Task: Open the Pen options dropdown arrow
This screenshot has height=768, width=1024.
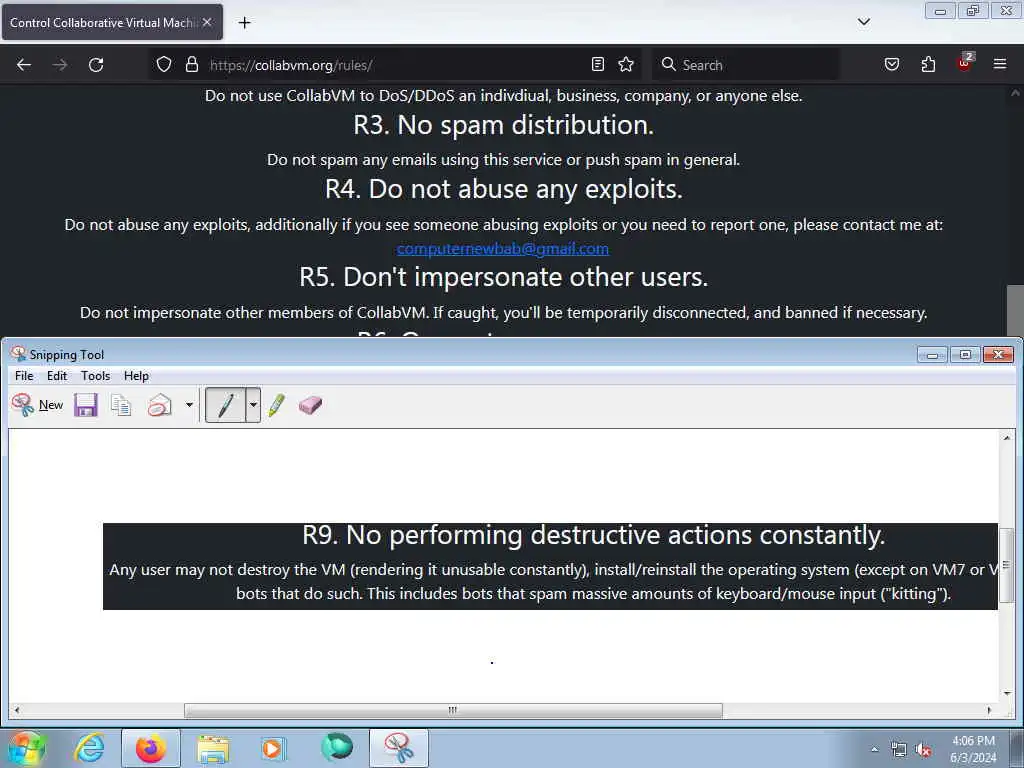Action: pyautogui.click(x=253, y=405)
